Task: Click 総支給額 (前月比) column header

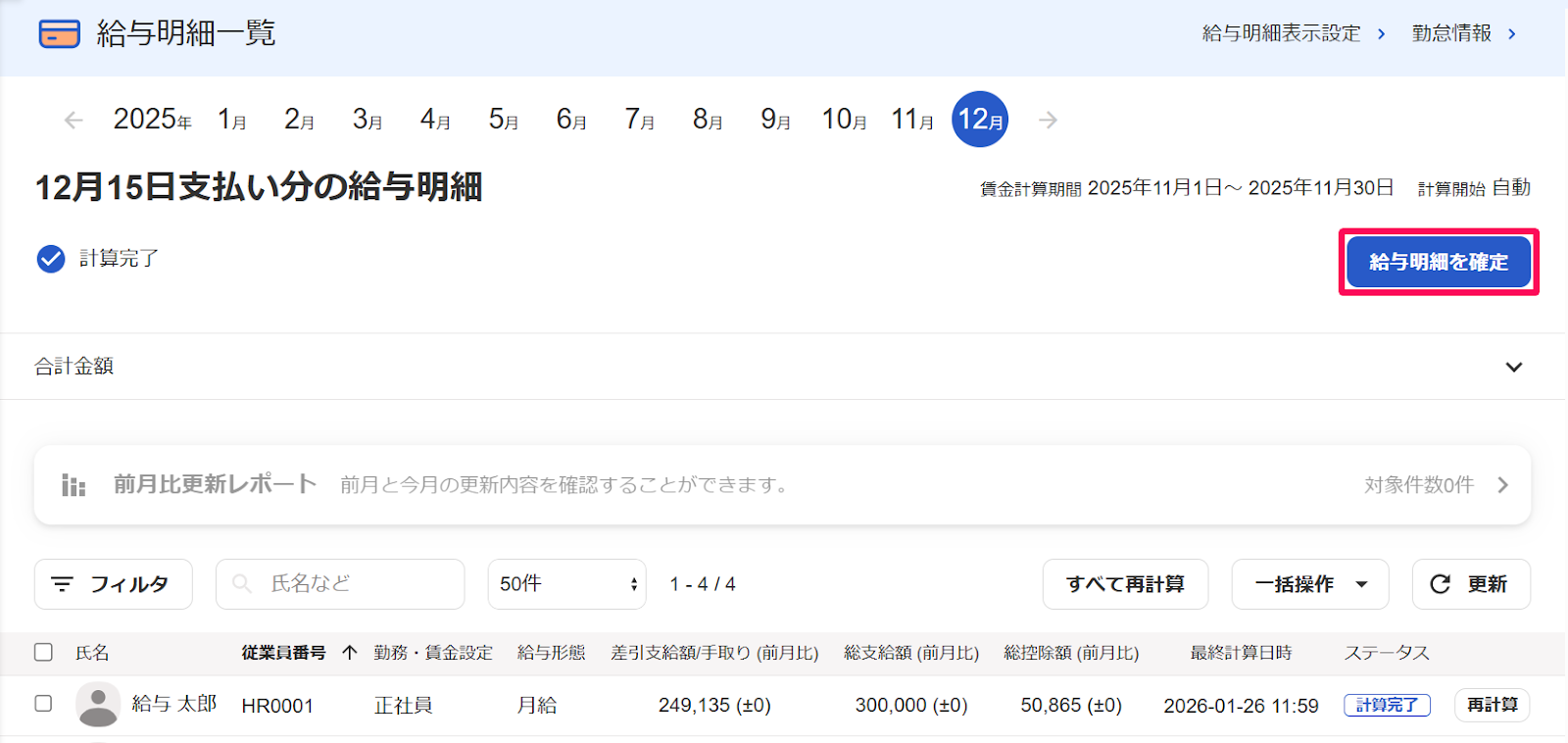Action: [911, 653]
